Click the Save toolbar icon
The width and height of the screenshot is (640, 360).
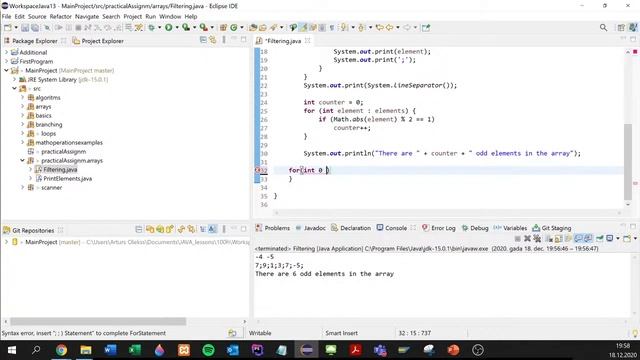(25, 28)
